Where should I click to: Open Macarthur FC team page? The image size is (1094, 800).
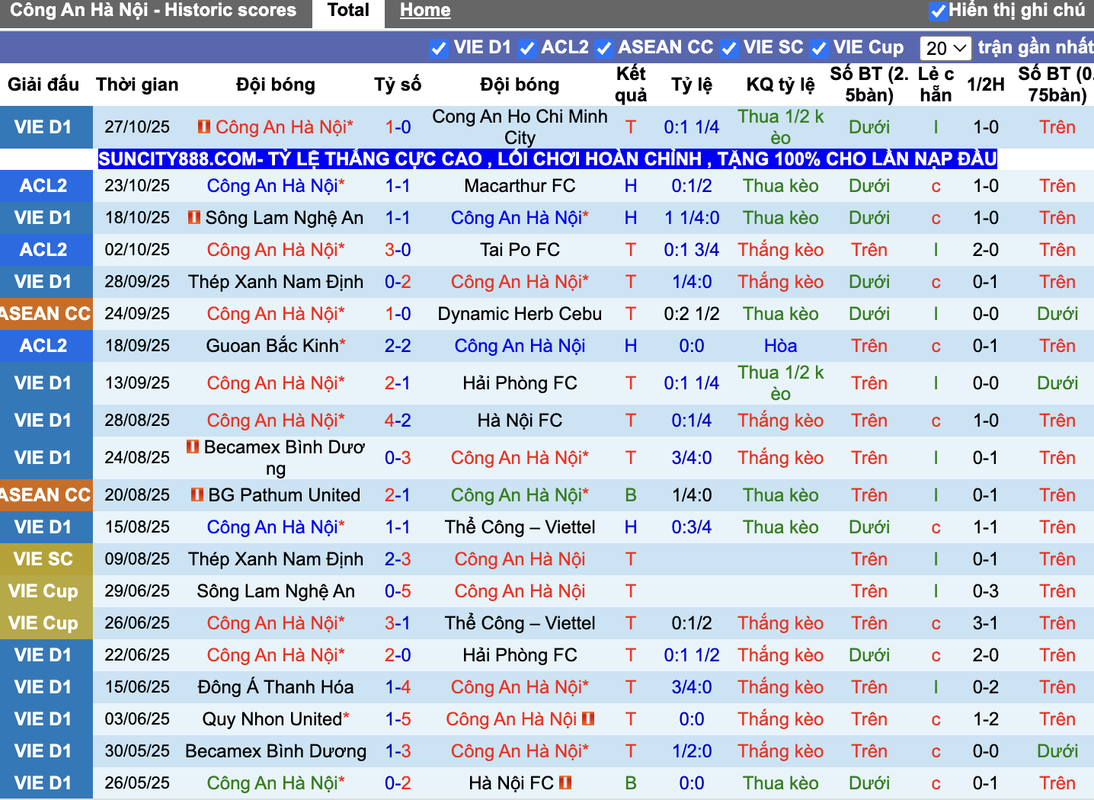point(520,186)
